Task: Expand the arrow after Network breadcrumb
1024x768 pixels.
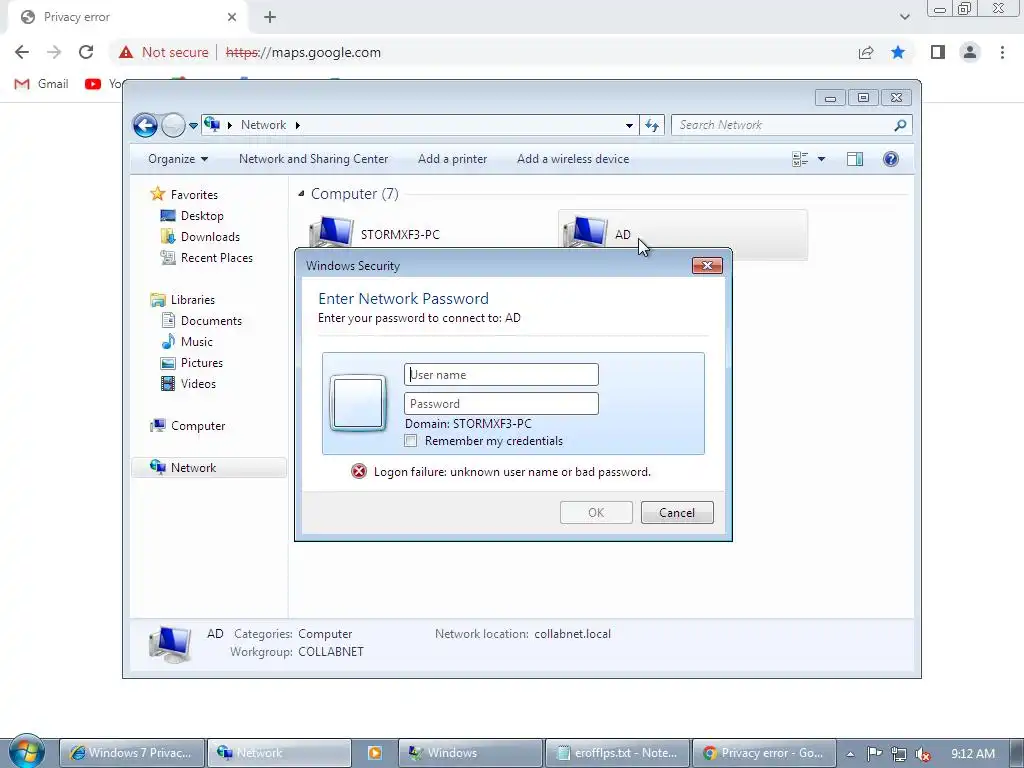Action: click(298, 125)
